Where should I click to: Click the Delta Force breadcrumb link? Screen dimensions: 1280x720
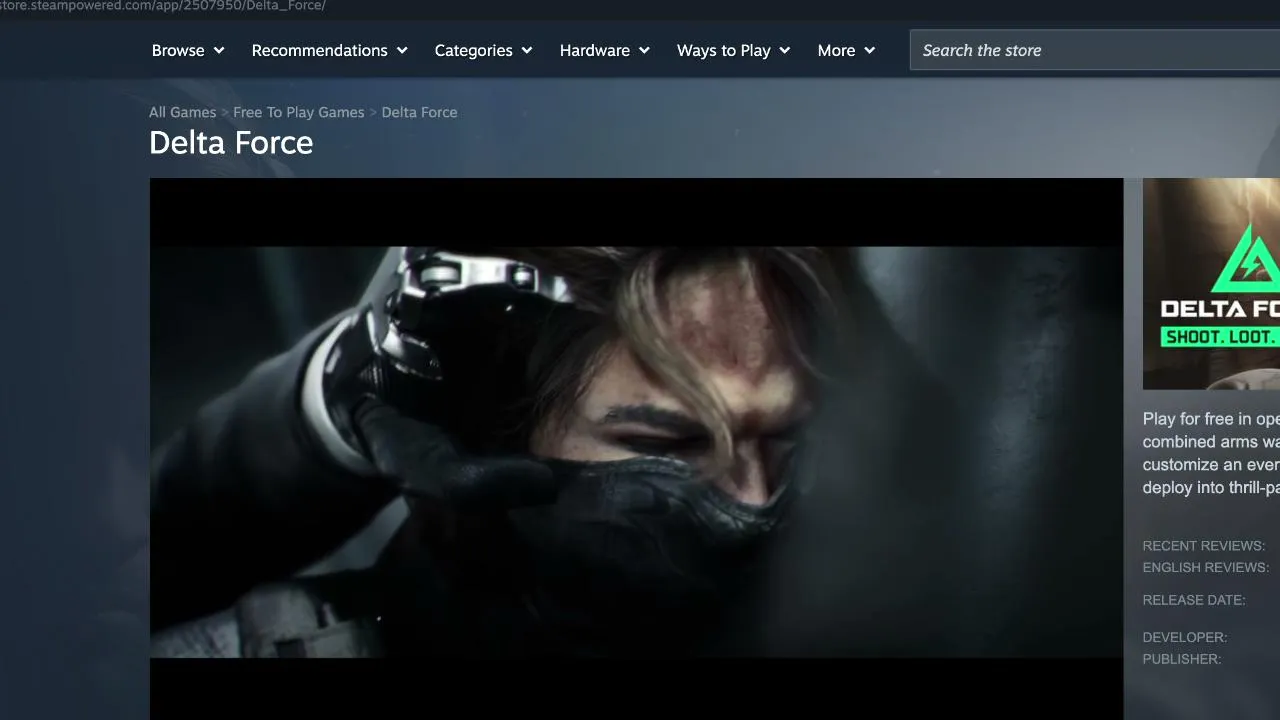click(420, 112)
